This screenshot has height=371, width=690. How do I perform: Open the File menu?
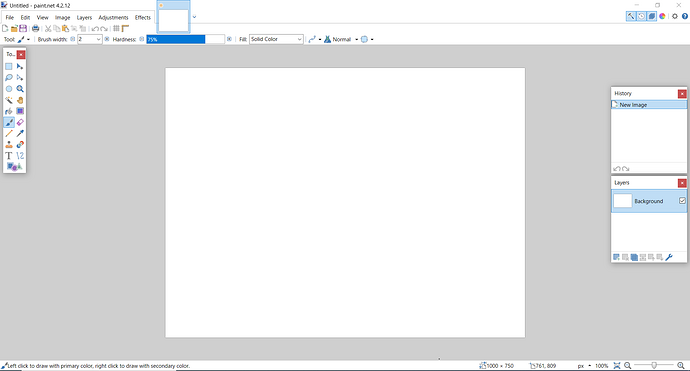click(x=10, y=18)
